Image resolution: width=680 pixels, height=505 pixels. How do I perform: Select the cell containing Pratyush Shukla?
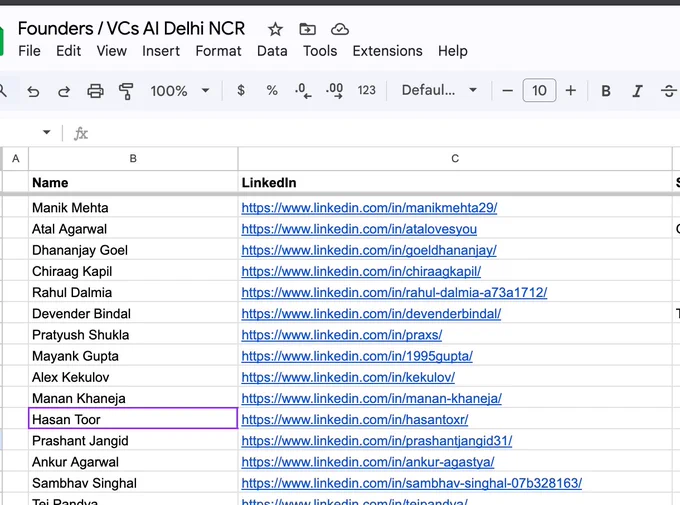click(x=133, y=334)
